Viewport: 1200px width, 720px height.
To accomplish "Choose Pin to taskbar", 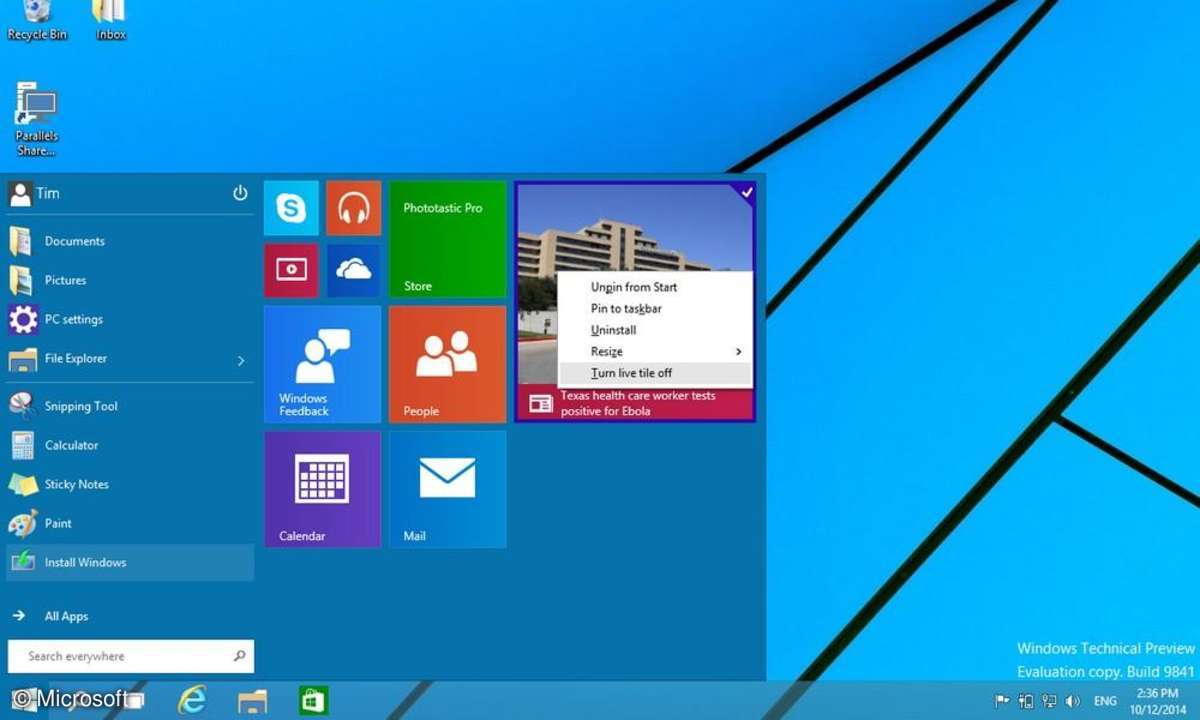I will tap(654, 308).
